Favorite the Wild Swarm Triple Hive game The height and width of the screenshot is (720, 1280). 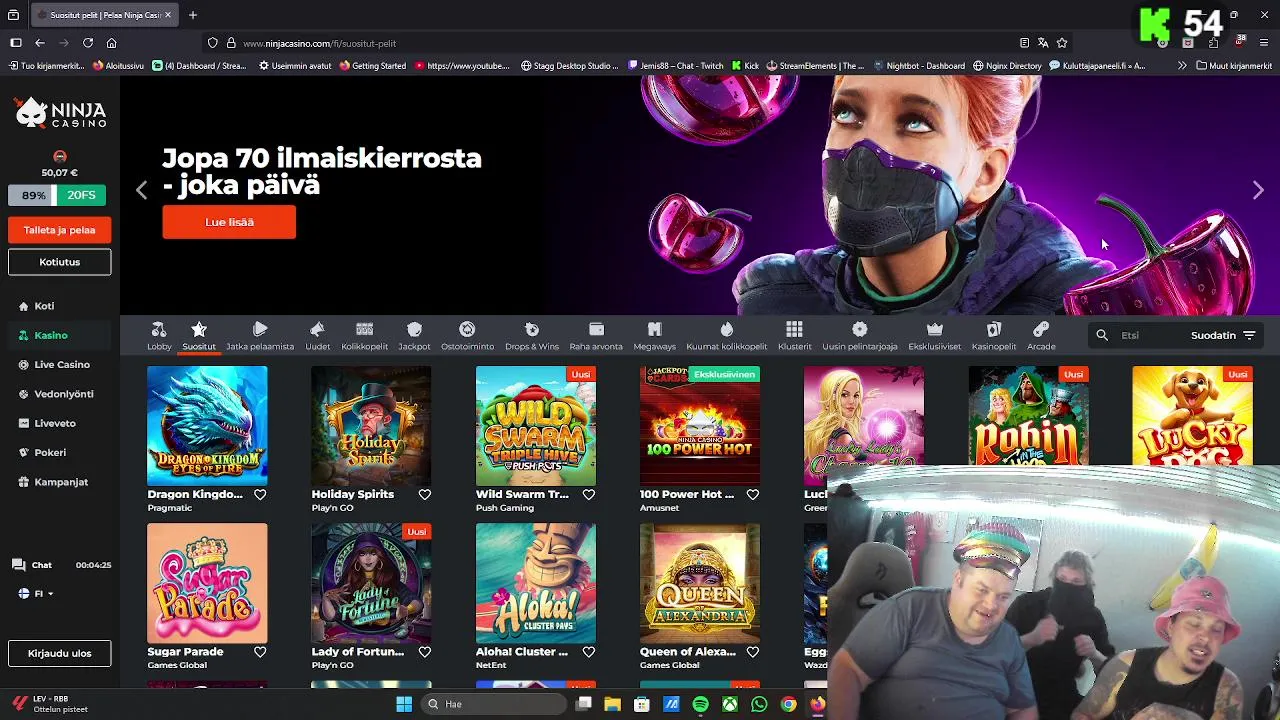coord(588,494)
